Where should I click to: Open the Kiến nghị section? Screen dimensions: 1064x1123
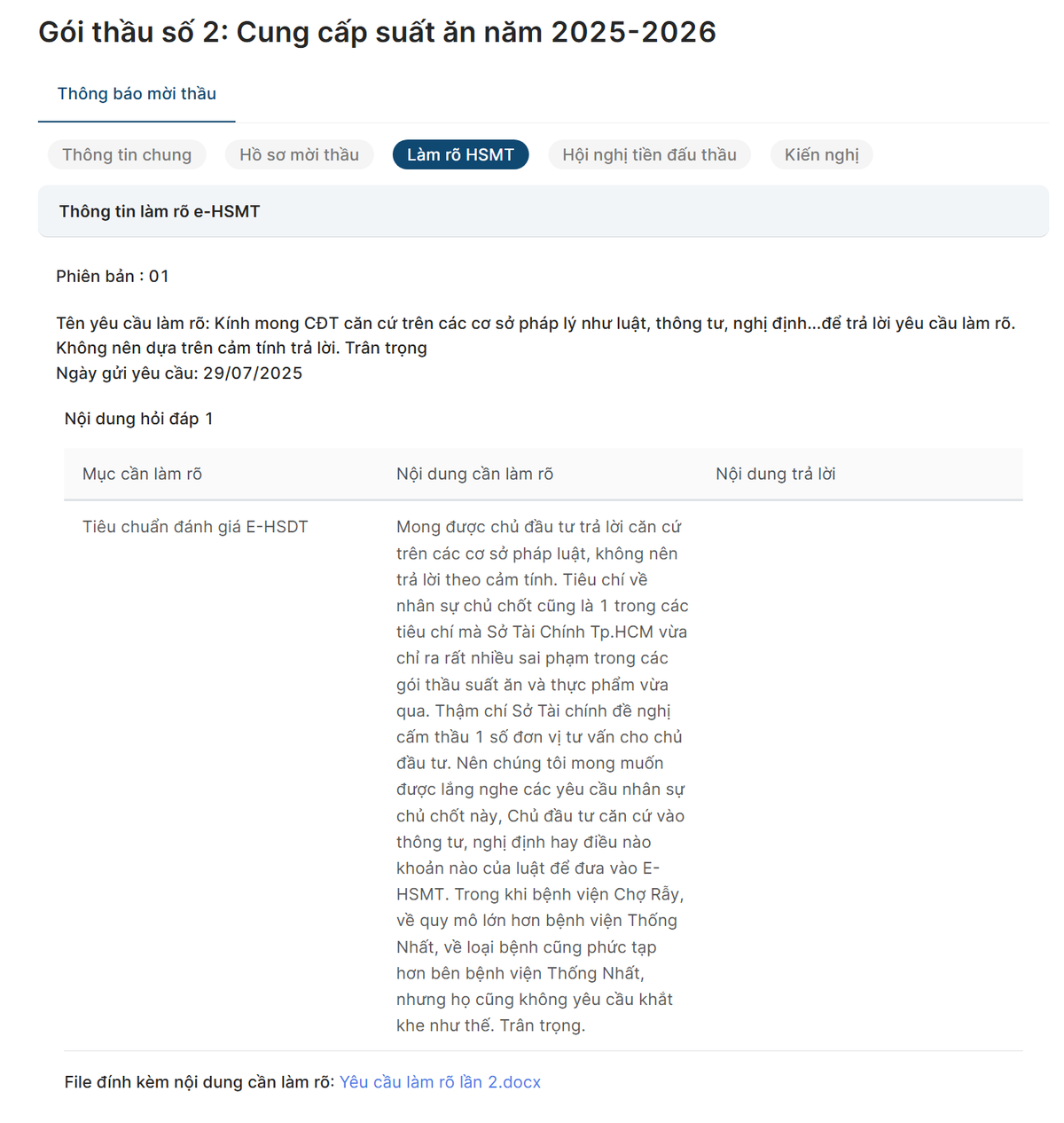point(821,155)
